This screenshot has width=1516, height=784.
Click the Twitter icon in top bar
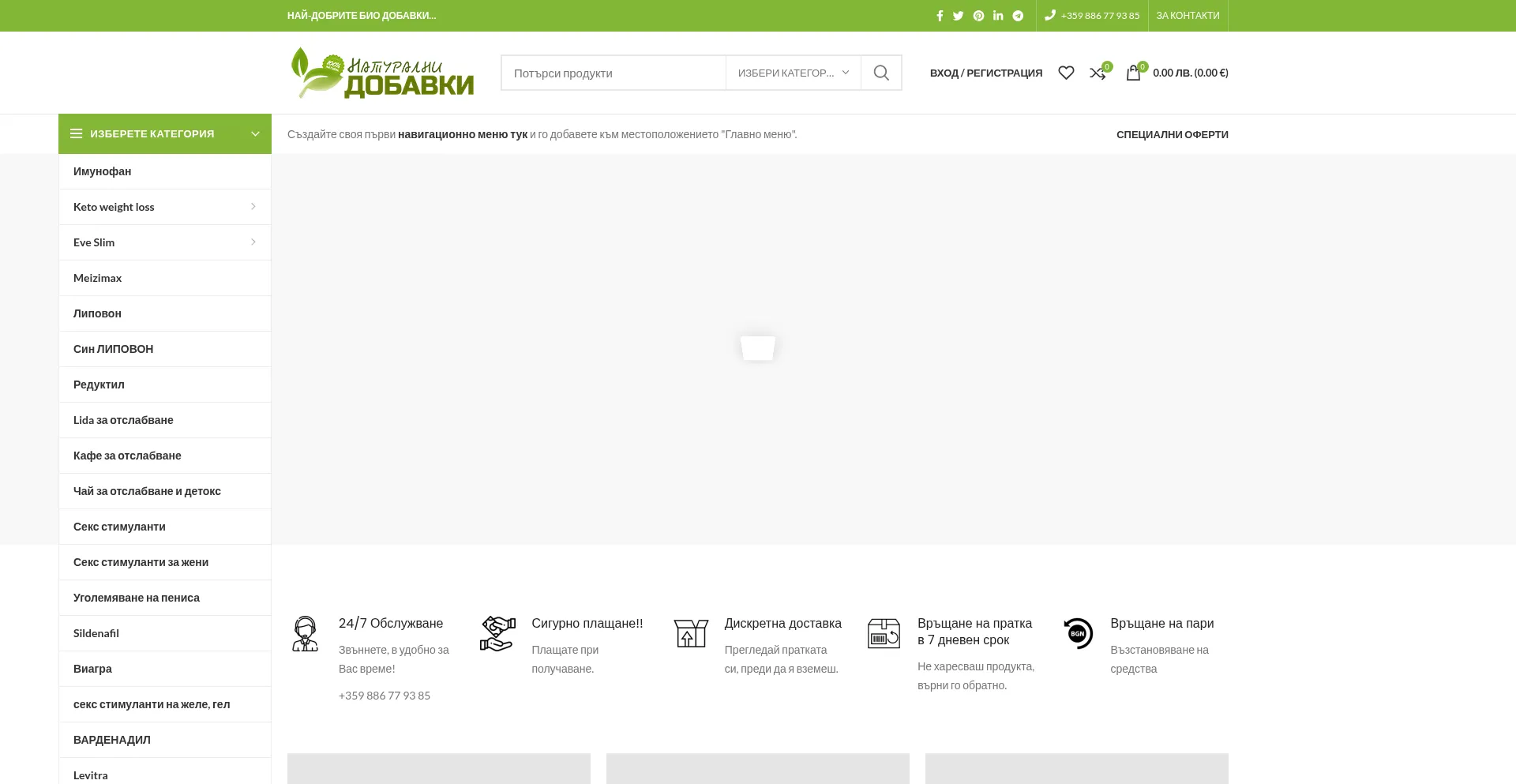[x=959, y=16]
